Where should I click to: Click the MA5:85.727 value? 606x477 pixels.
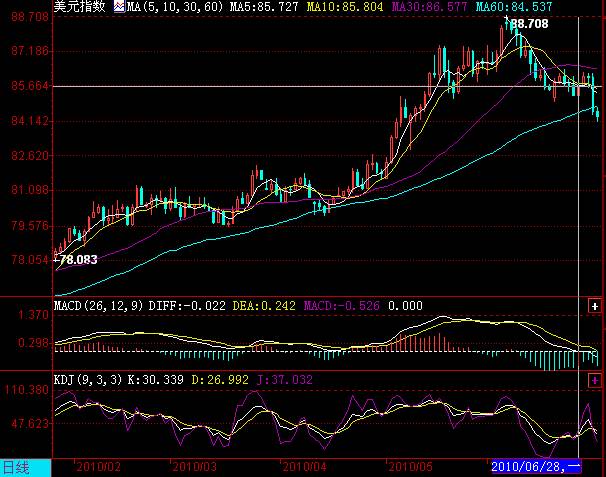[264, 7]
